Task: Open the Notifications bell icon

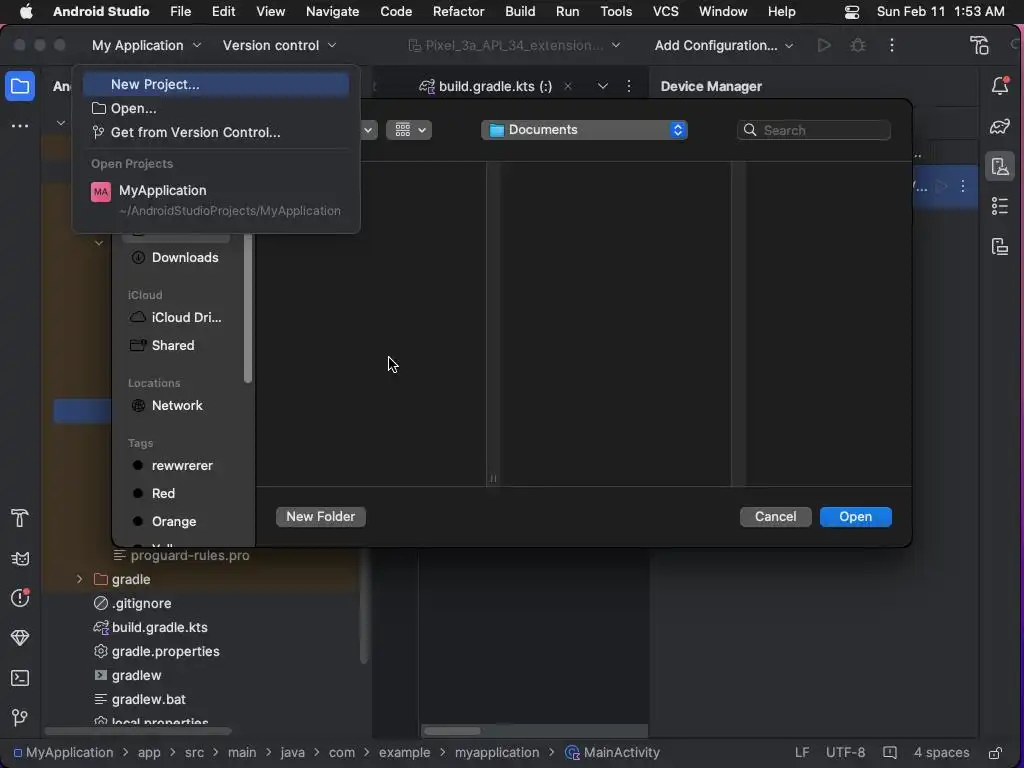Action: click(1000, 86)
